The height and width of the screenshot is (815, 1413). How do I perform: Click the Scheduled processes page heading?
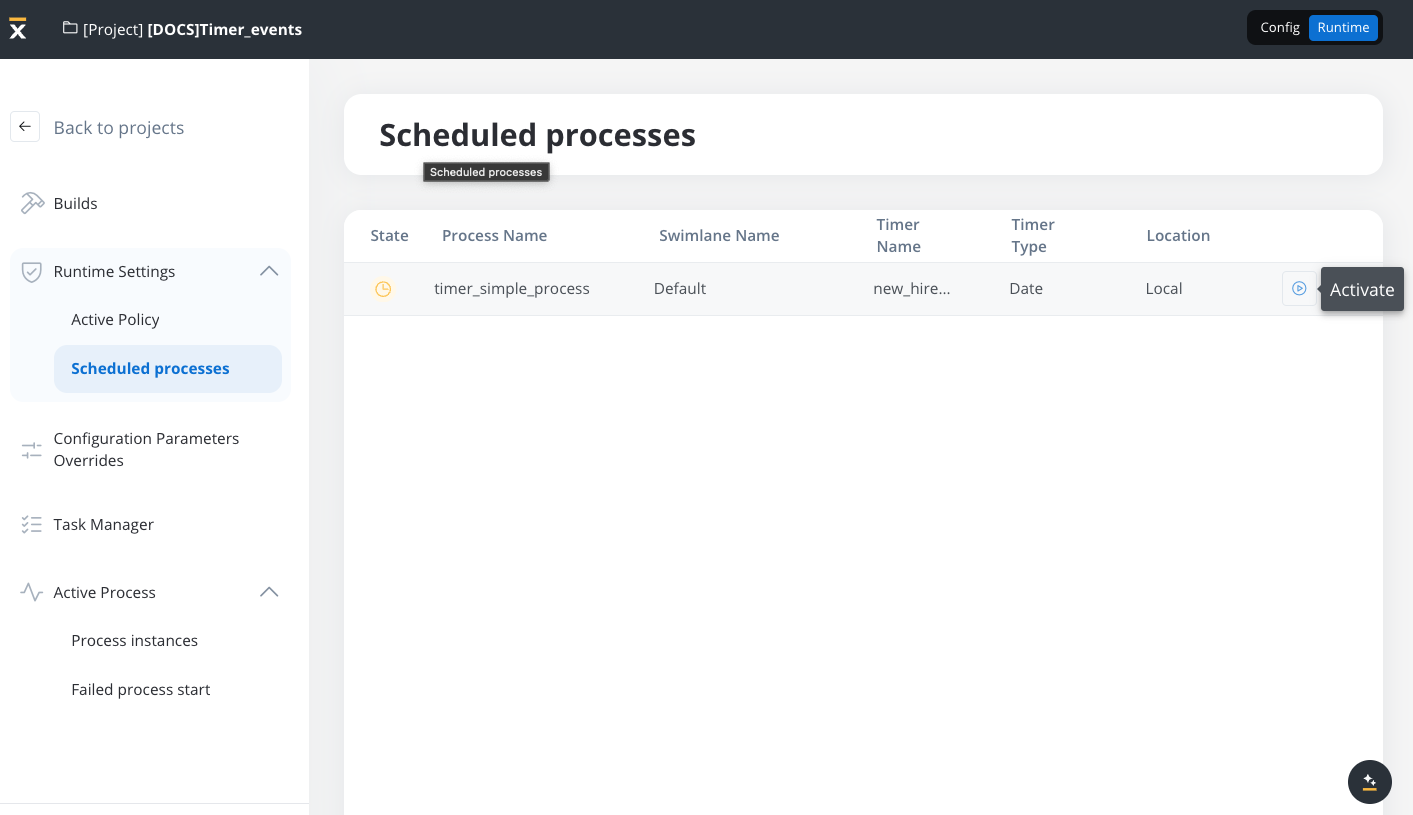537,135
